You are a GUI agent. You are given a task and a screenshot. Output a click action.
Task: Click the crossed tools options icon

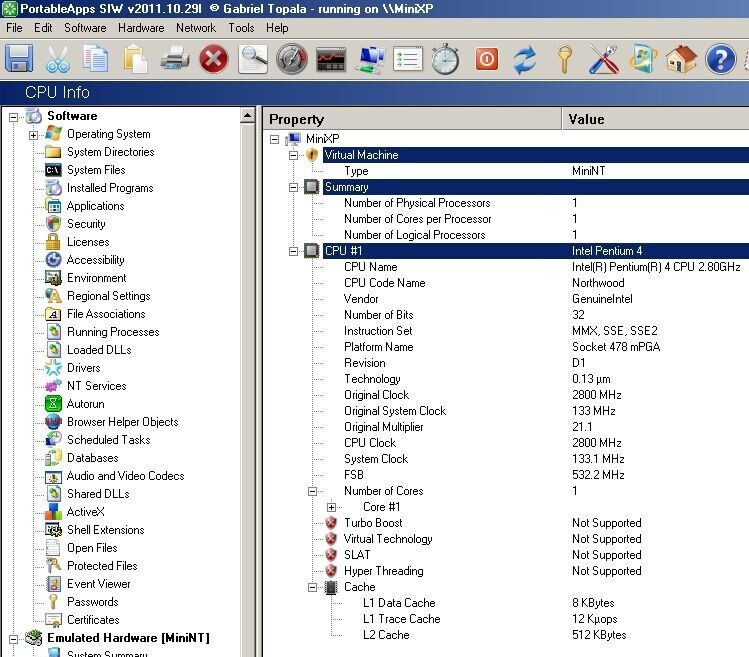click(603, 59)
